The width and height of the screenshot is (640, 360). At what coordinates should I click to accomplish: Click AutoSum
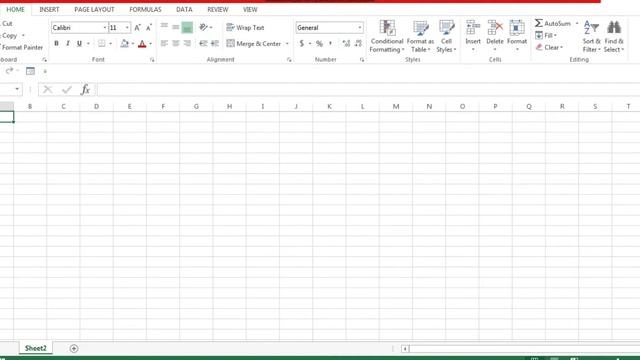point(553,23)
